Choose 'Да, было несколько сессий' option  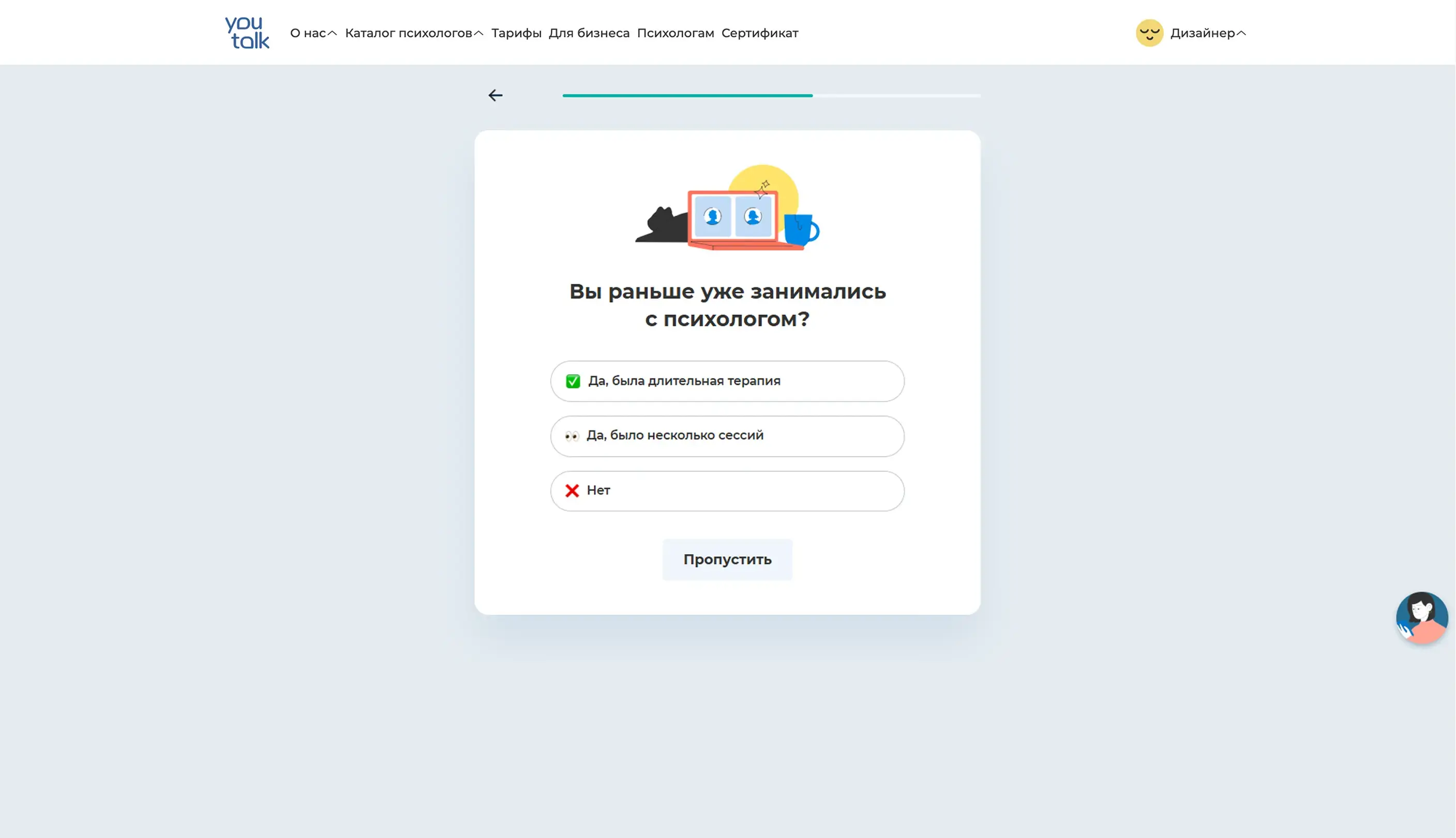[727, 436]
